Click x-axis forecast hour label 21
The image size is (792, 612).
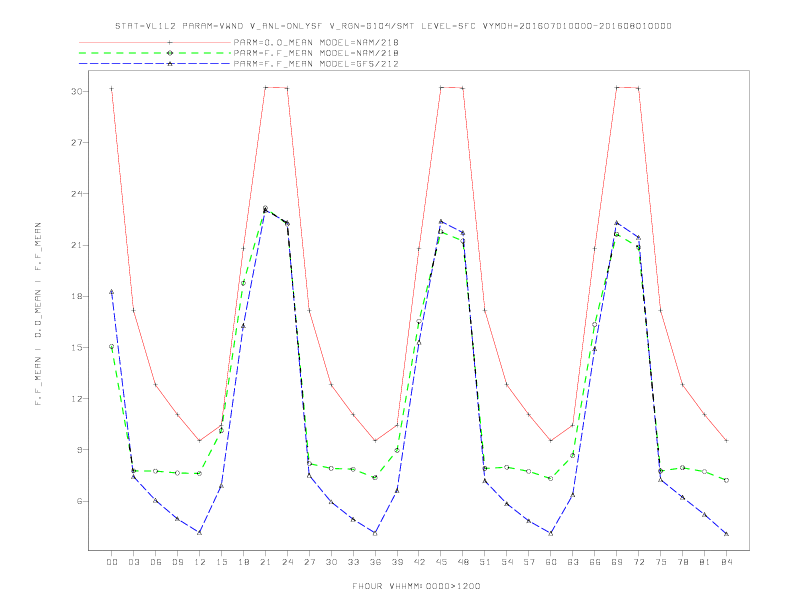point(265,562)
